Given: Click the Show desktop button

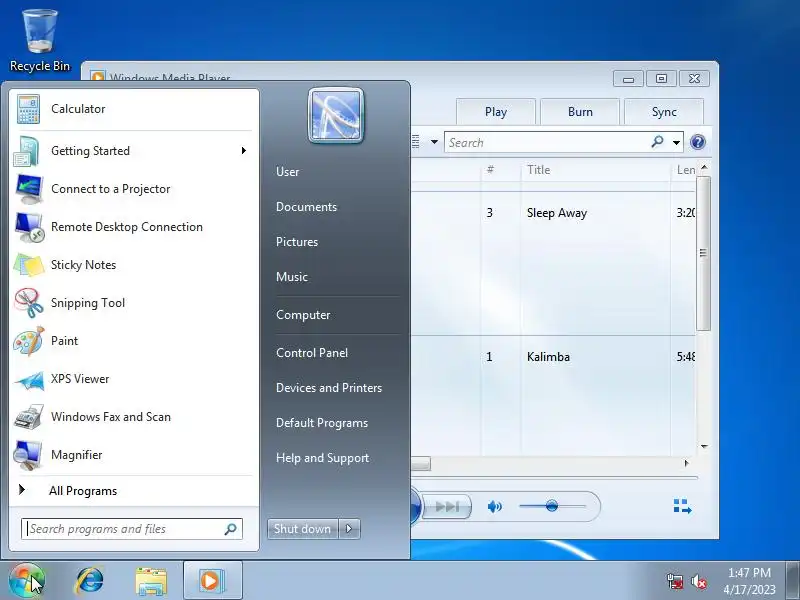Looking at the screenshot, I should [x=793, y=581].
